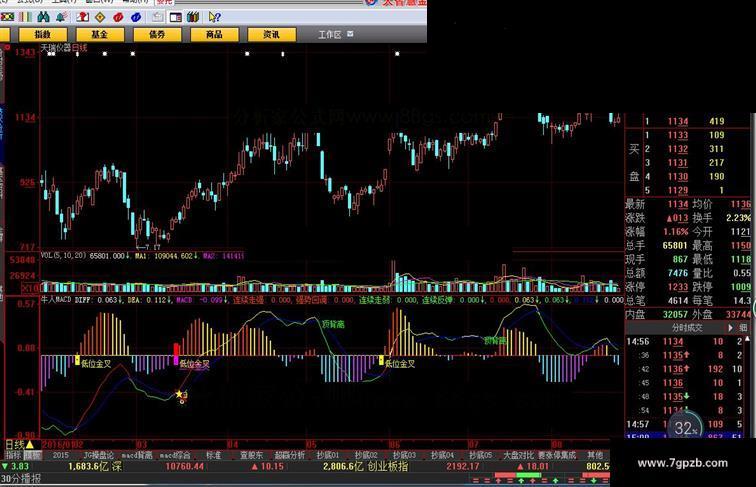Select the 抄底04 indicator tab
Screen dimensions: 756x487
442,455
